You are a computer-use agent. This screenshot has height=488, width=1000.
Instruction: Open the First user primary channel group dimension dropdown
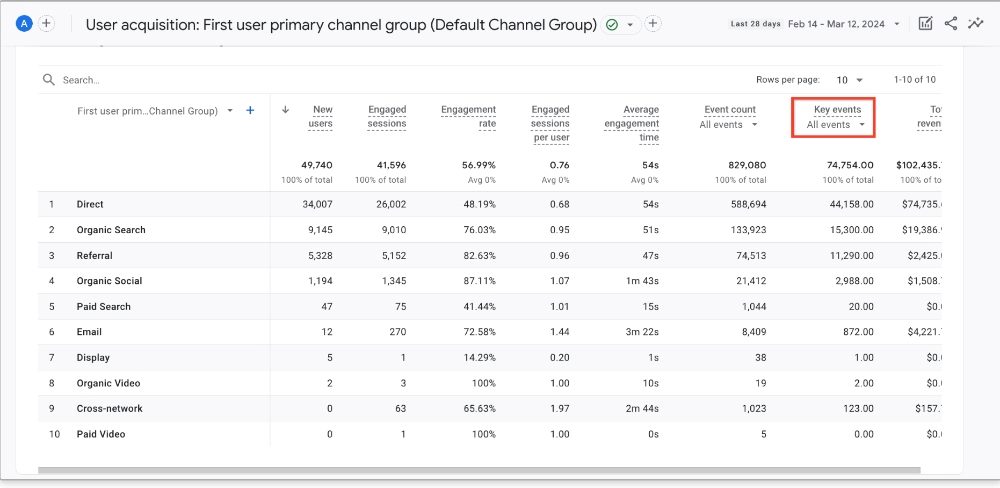coord(155,111)
